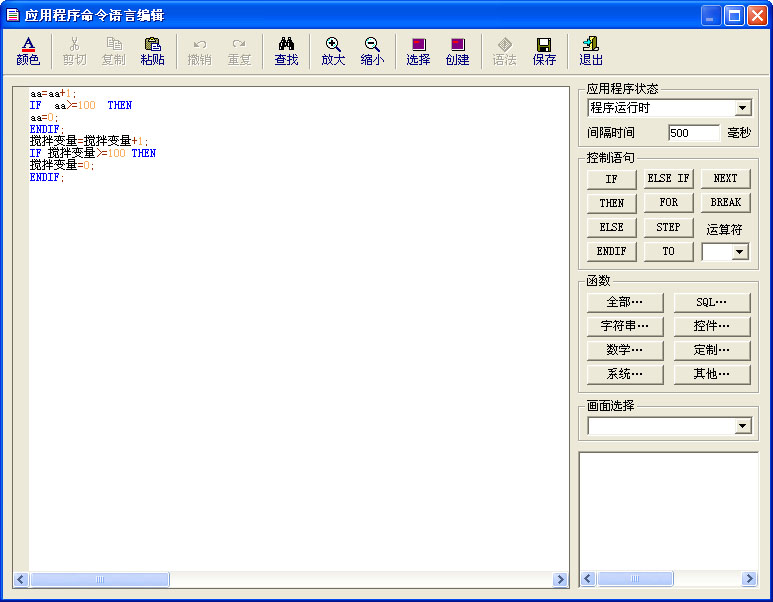The image size is (773, 602).
Task: Click the 剪切 cut icon
Action: (x=74, y=51)
